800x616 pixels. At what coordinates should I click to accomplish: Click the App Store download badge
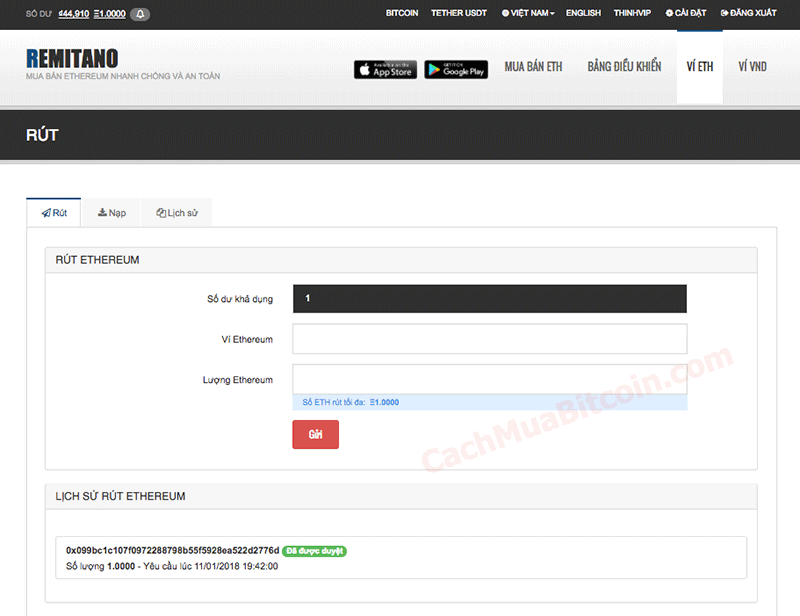point(385,69)
